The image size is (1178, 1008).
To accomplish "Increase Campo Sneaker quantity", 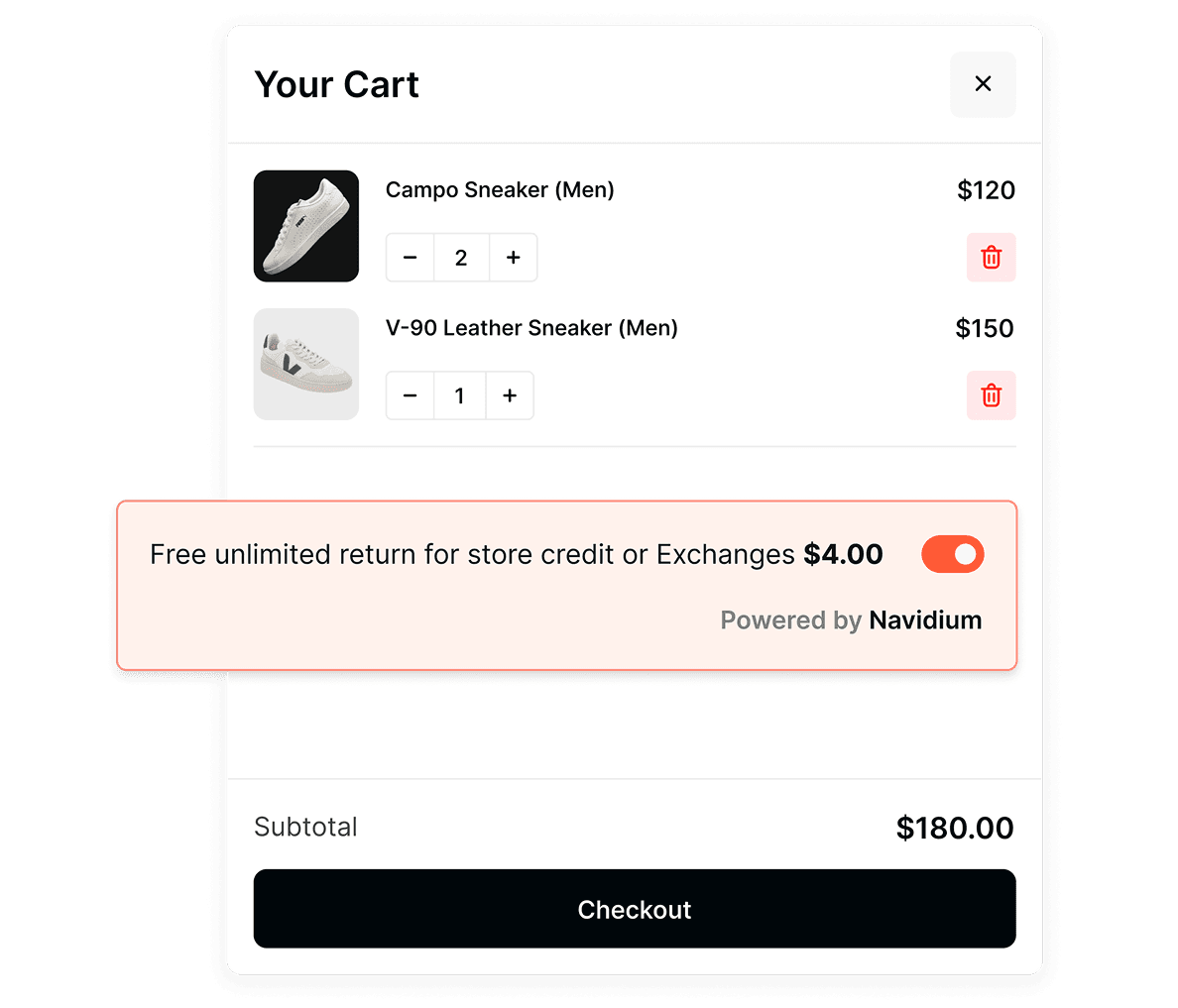I will pos(513,258).
